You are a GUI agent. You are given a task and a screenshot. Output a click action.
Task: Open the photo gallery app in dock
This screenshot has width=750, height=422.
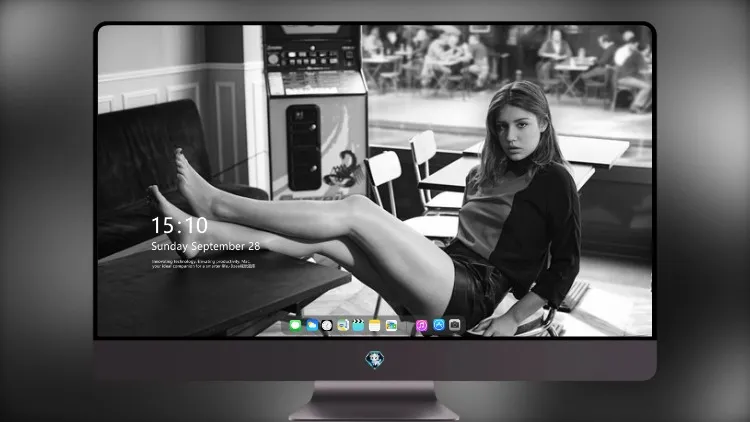point(391,326)
